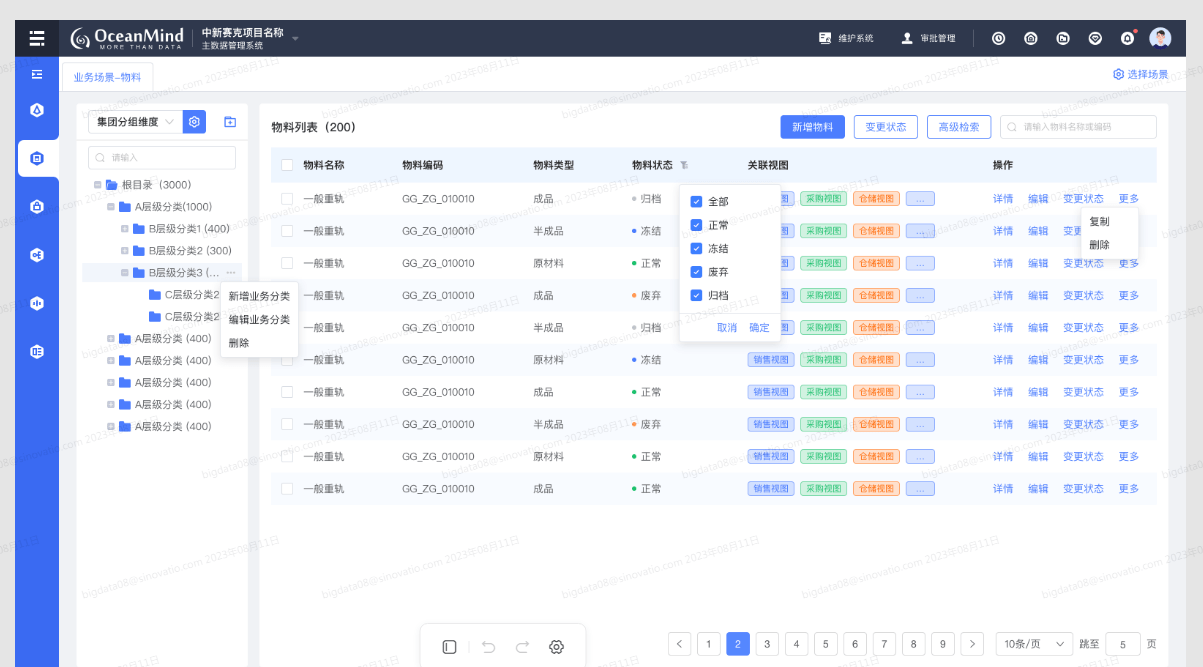The height and width of the screenshot is (667, 1203).
Task: Click the 选择场景 gear link
Action: point(1141,74)
